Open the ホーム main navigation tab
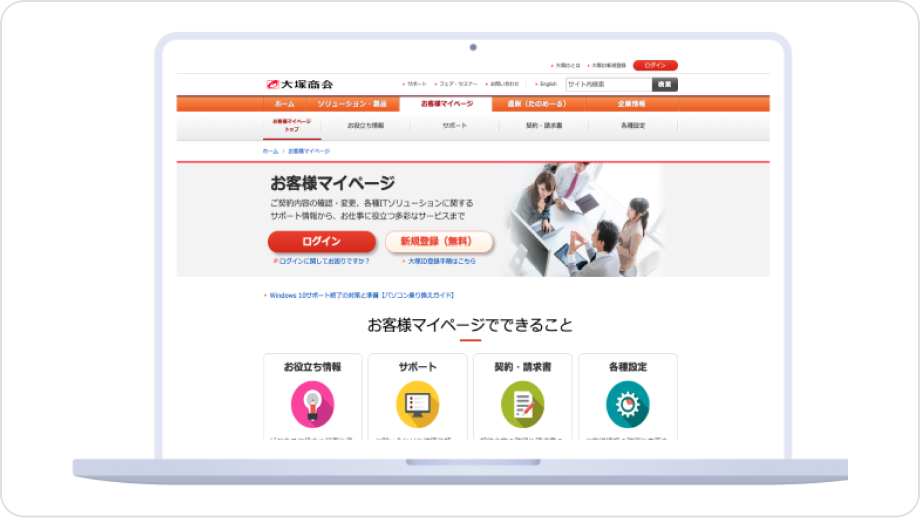920x518 pixels. (x=285, y=104)
